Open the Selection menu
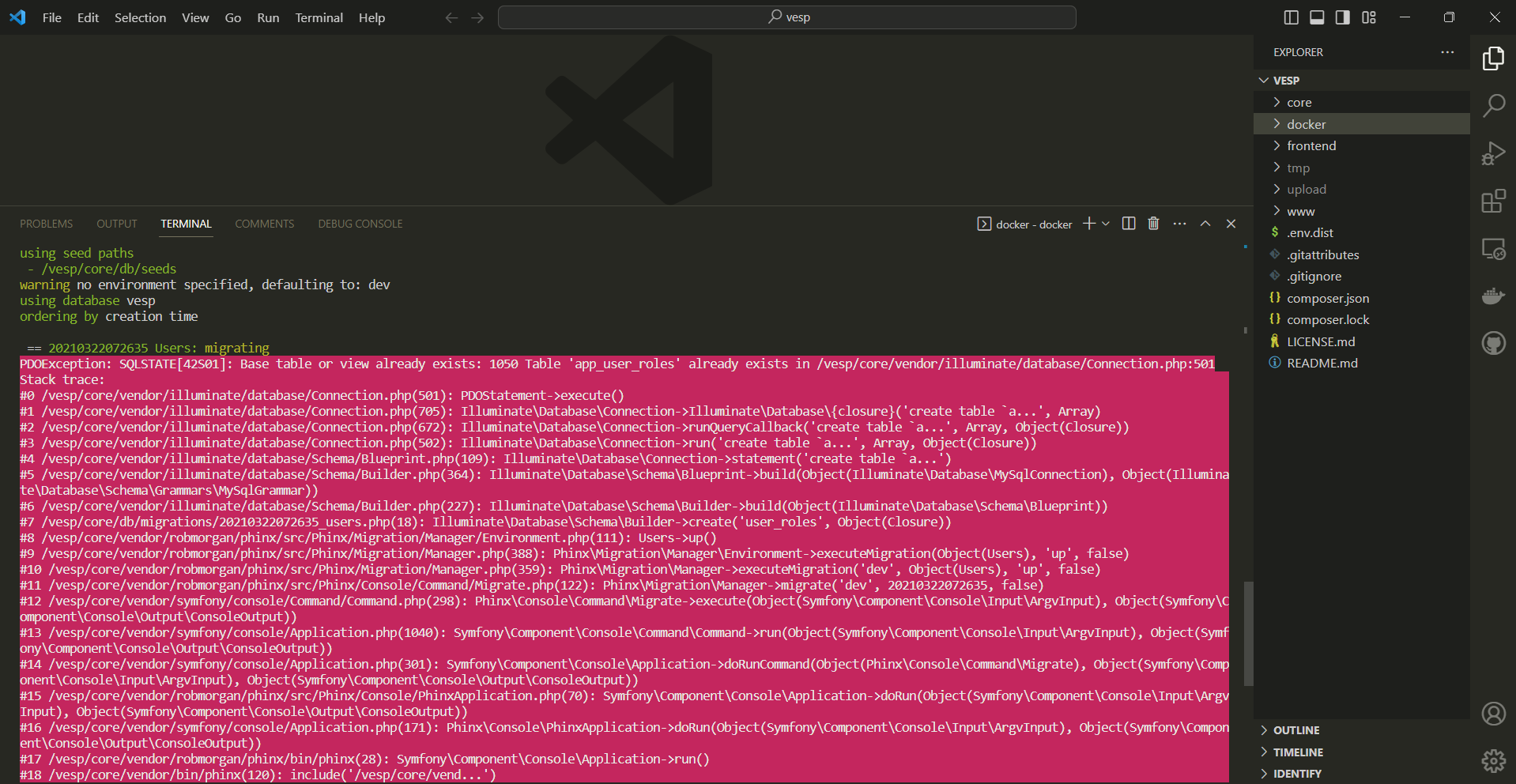Viewport: 1516px width, 784px height. (x=140, y=17)
